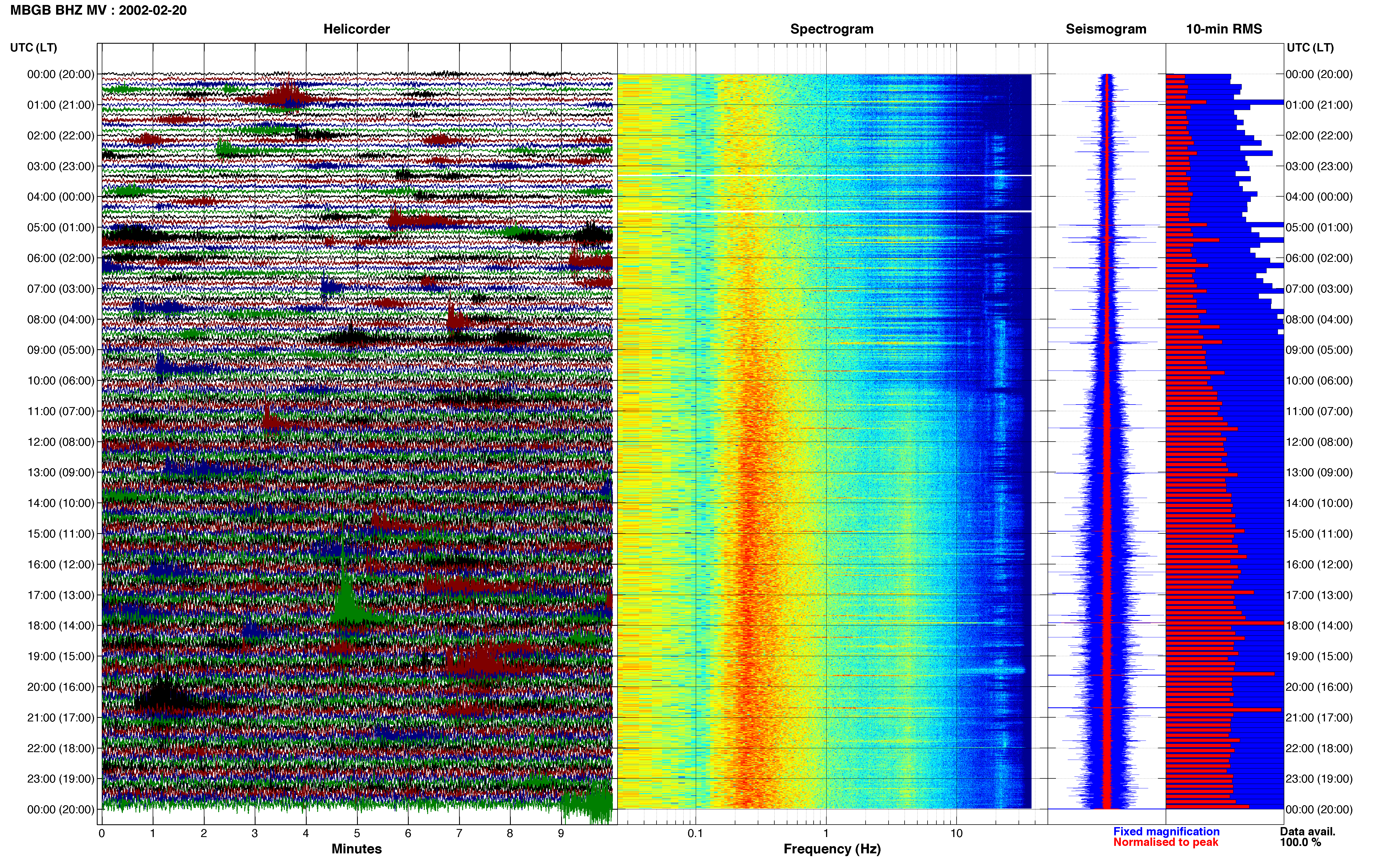This screenshot has height=868, width=1388.
Task: Click '12:00 (08:00)' beside the RMS panel
Action: click(1319, 442)
